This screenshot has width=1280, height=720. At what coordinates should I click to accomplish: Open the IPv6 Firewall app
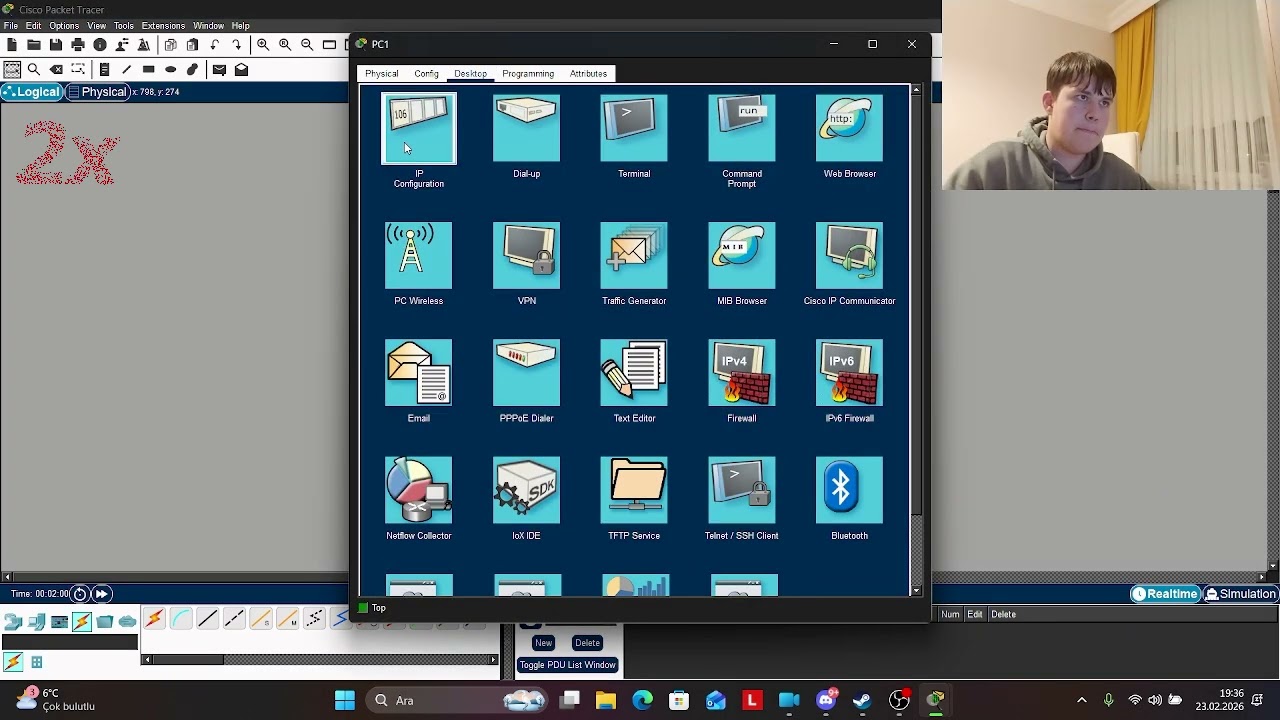(x=849, y=373)
